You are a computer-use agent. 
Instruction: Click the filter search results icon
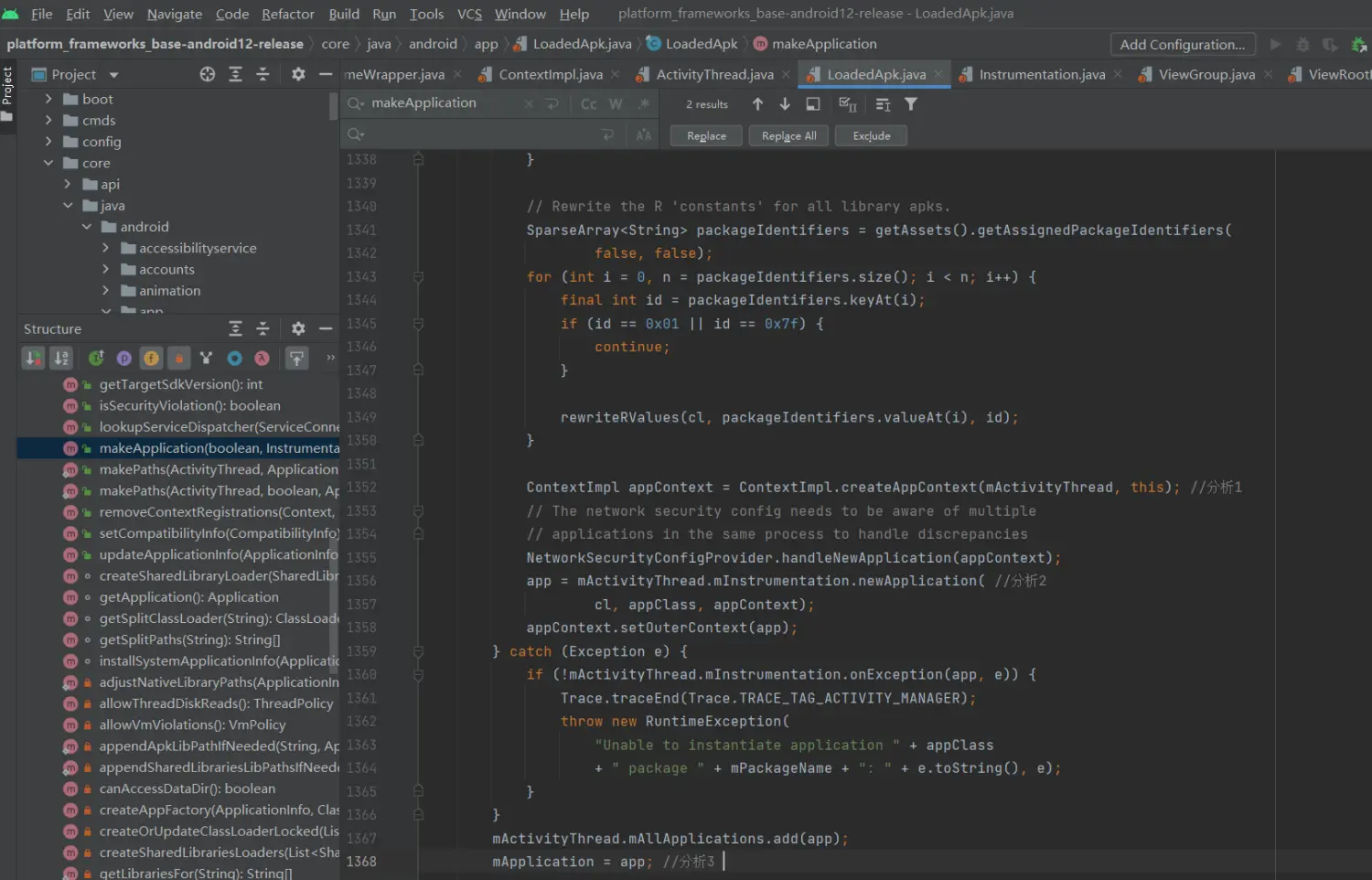point(911,104)
